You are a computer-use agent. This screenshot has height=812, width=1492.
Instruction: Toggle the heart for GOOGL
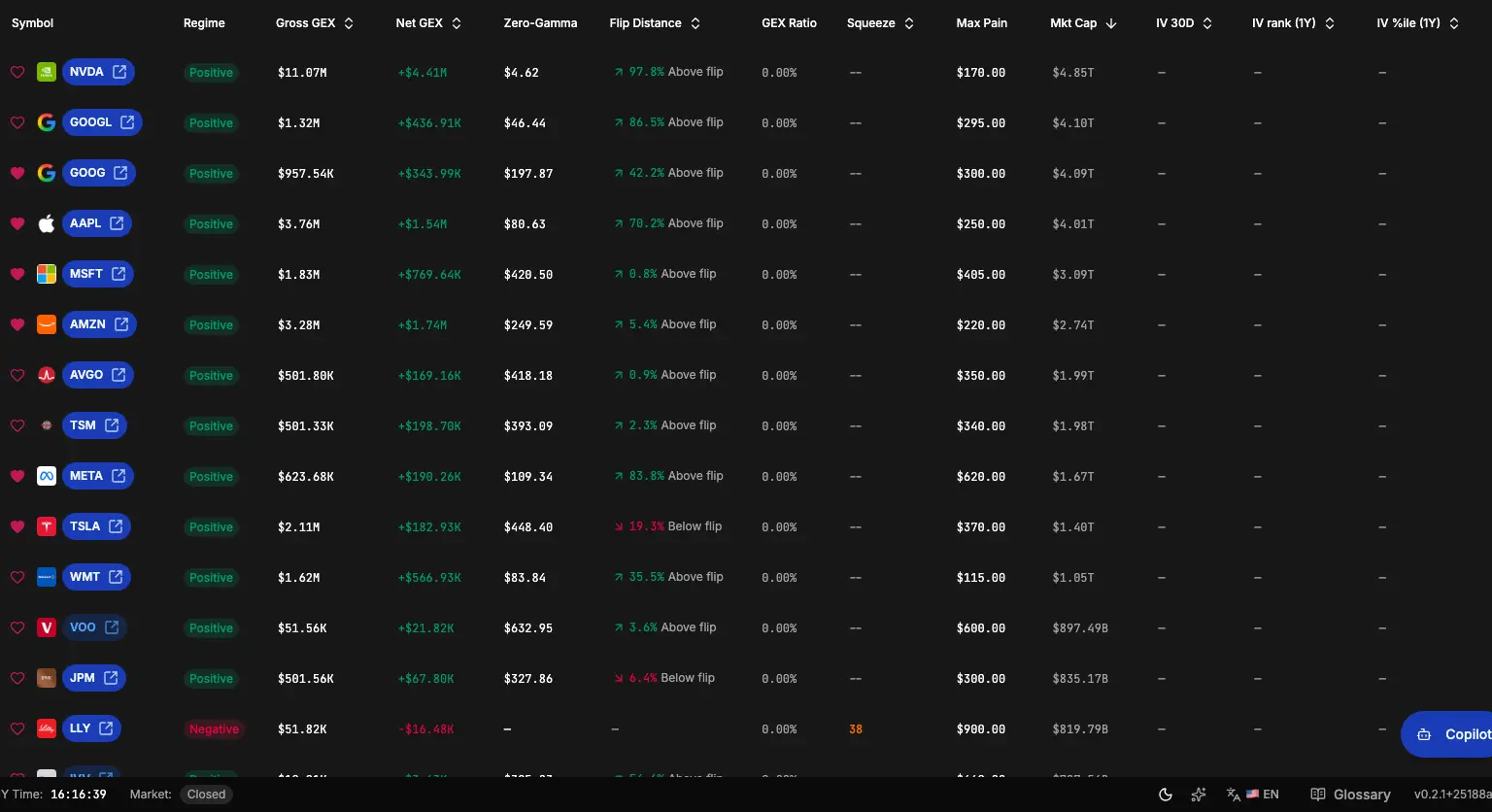pyautogui.click(x=17, y=122)
